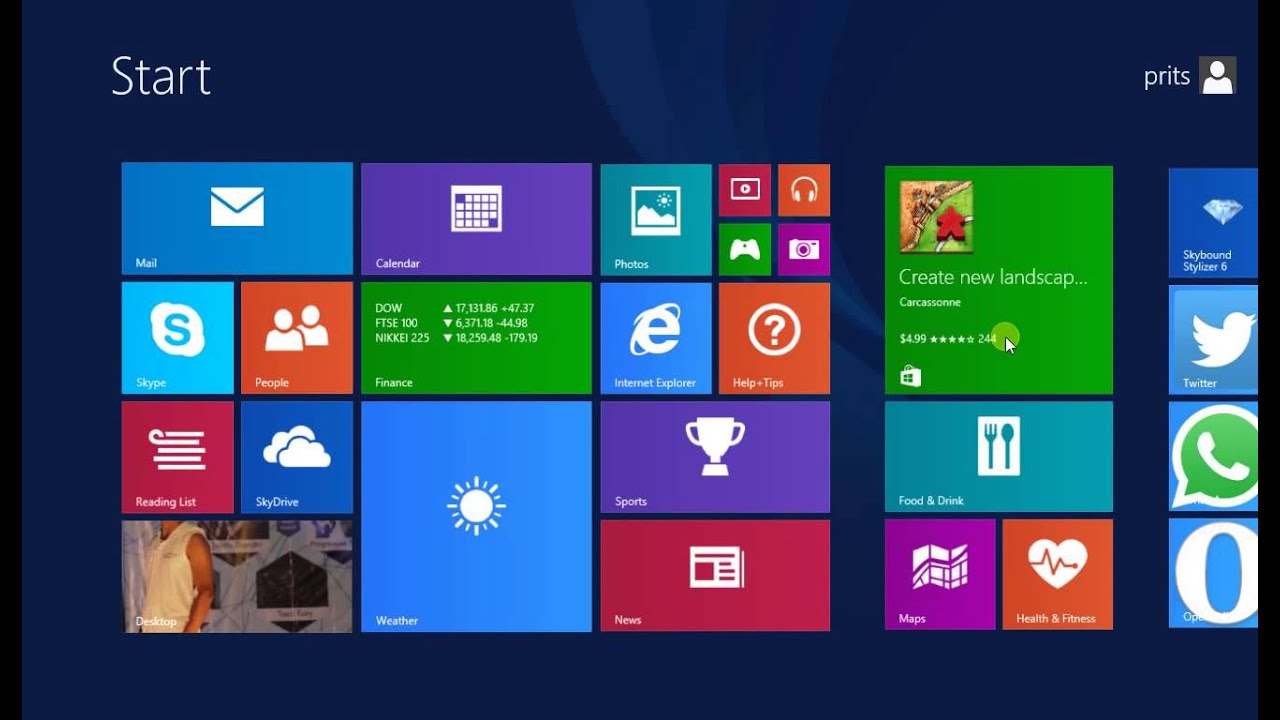The height and width of the screenshot is (720, 1280).
Task: Click the "Create new landscap..." headline
Action: click(x=993, y=277)
